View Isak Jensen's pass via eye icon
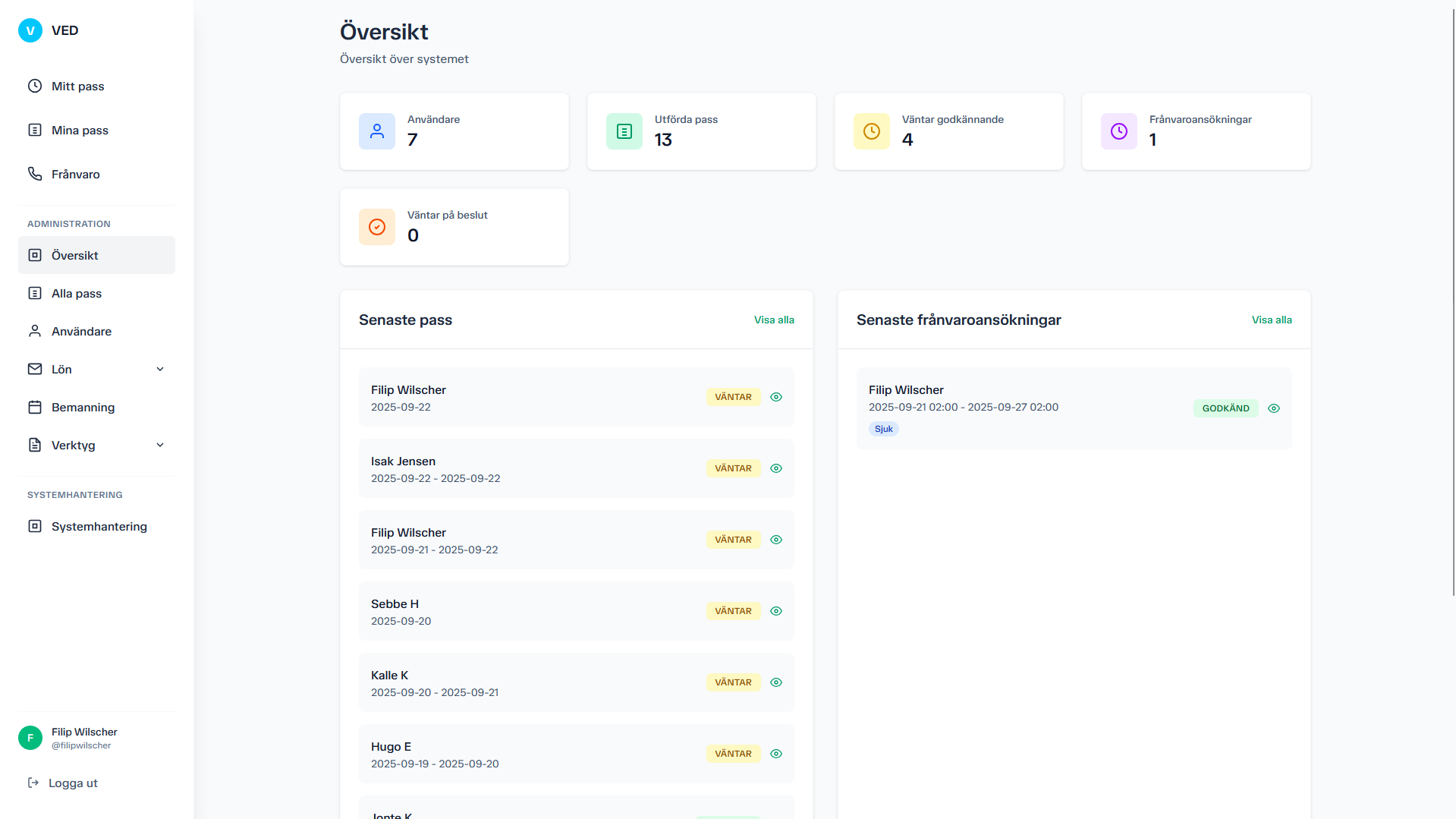Viewport: 1456px width, 819px height. point(776,468)
